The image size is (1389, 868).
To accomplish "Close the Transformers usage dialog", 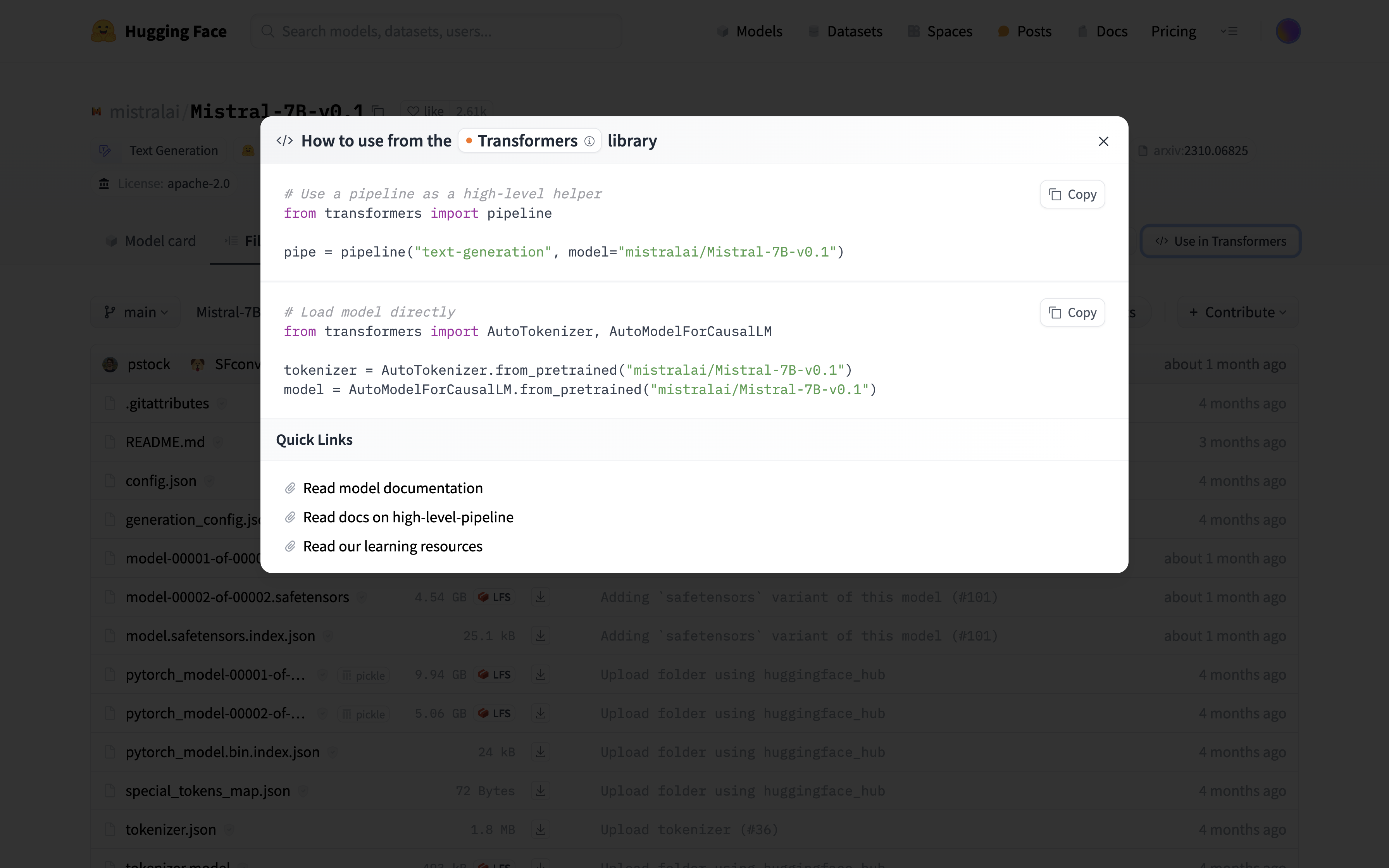I will click(1103, 141).
